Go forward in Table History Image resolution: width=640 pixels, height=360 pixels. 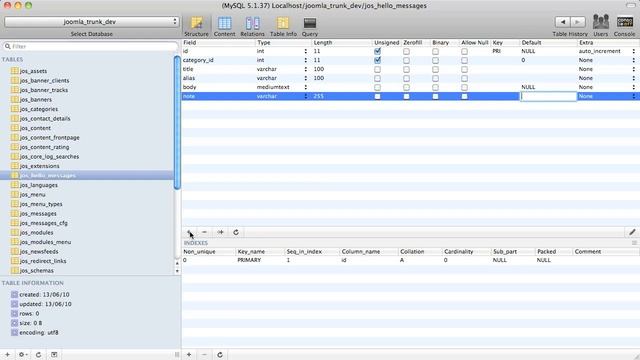click(x=578, y=22)
